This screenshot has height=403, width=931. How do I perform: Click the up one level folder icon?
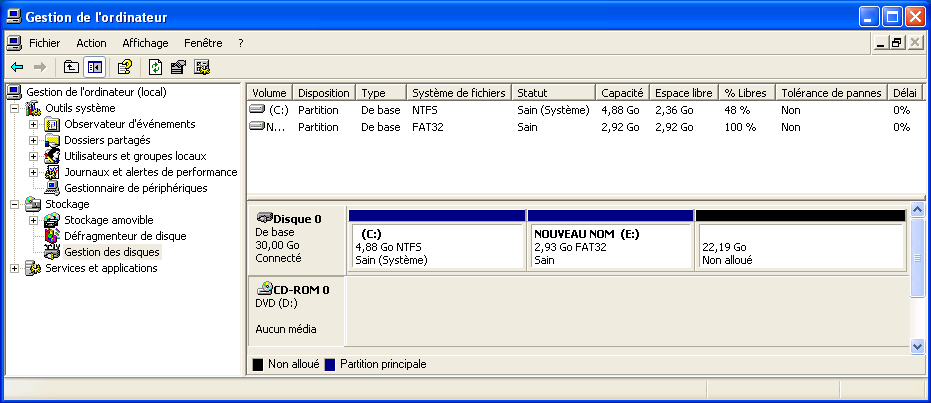coord(71,67)
